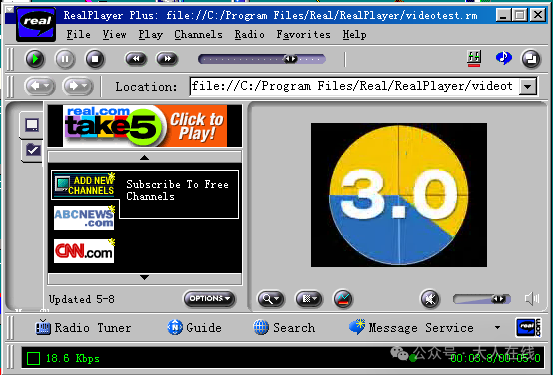Open the File menu
Viewport: 553px width, 375px height.
pyautogui.click(x=78, y=35)
